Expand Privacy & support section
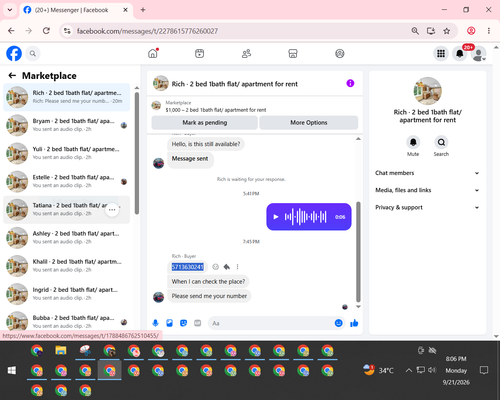500x400 pixels. click(x=427, y=207)
